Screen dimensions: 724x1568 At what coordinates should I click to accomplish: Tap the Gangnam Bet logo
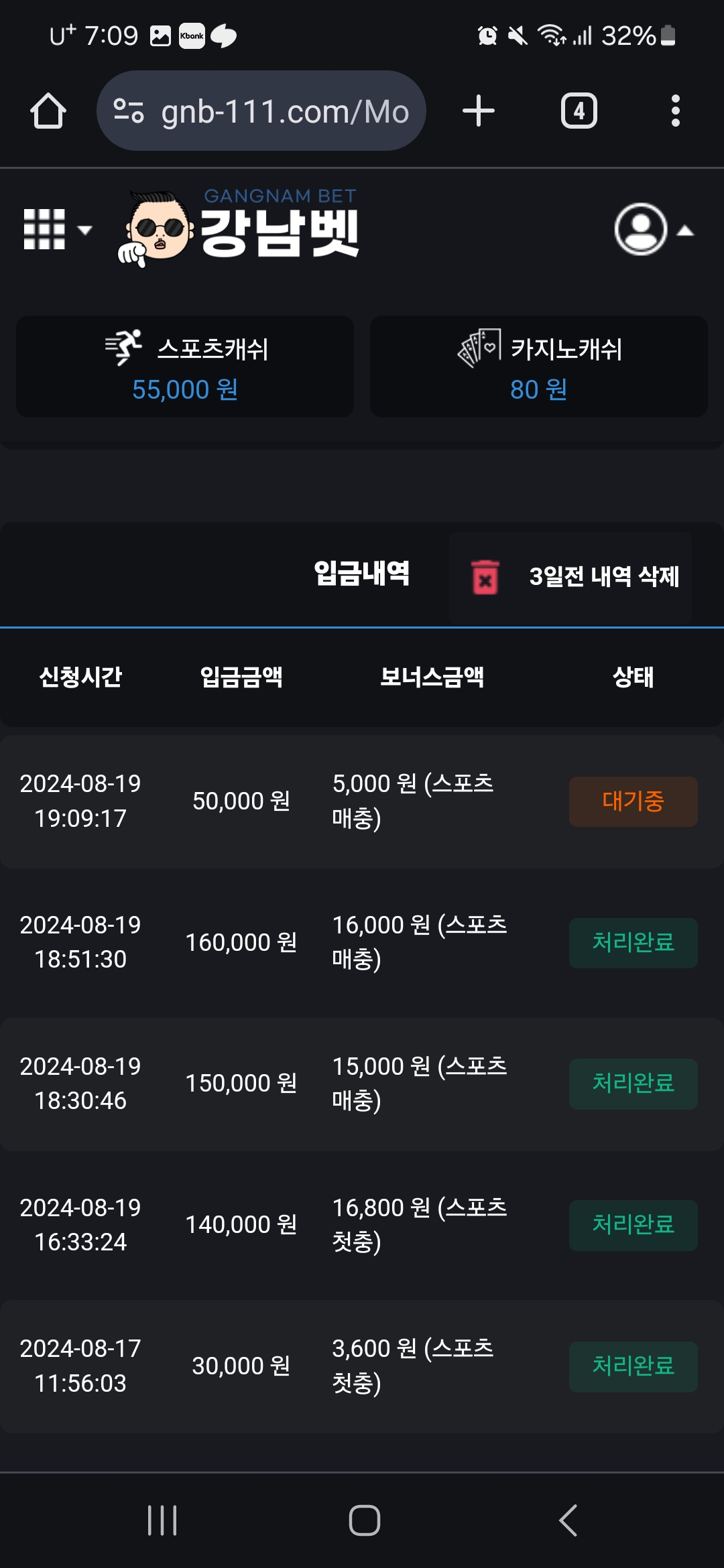coord(239,228)
